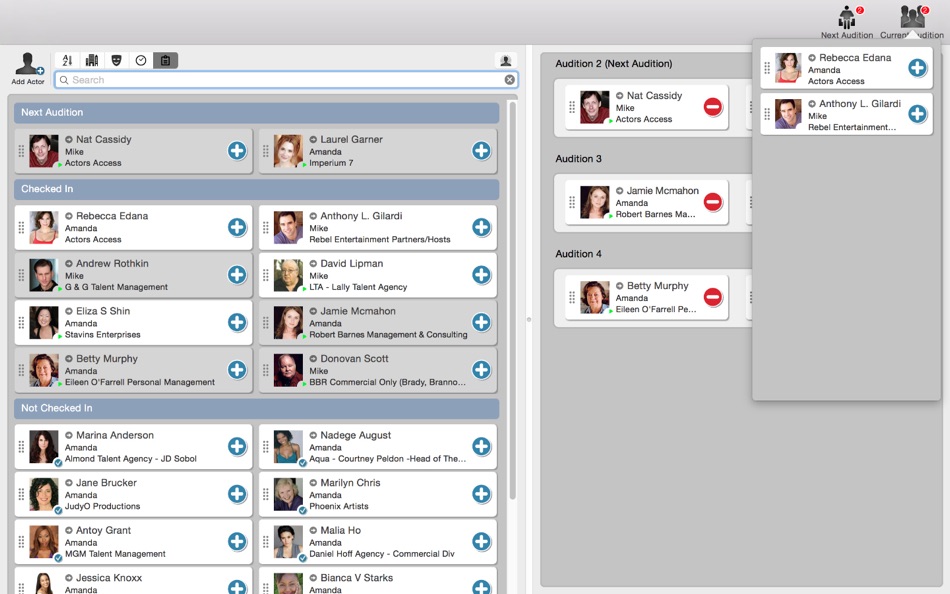Click 'LTA - Lally Talent Agency' text

[358, 287]
